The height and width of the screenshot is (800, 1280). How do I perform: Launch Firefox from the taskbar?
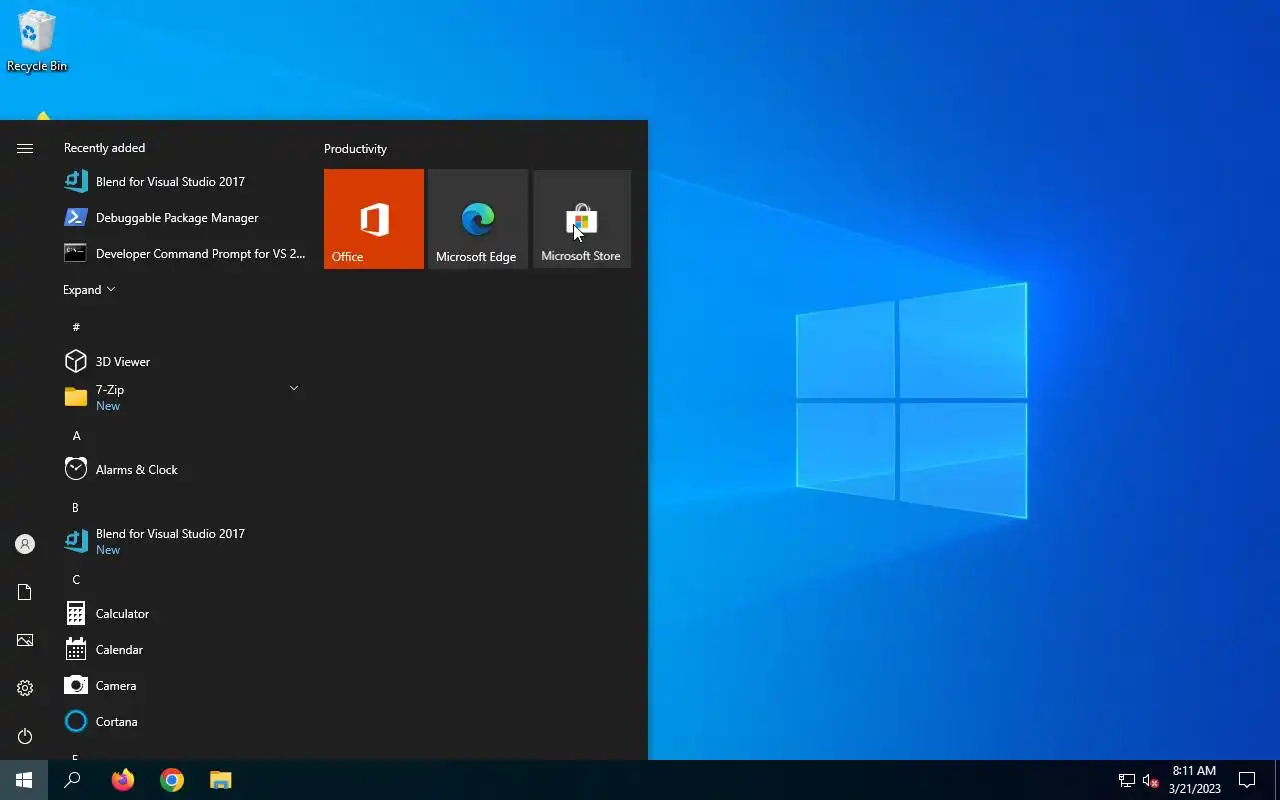click(x=123, y=780)
